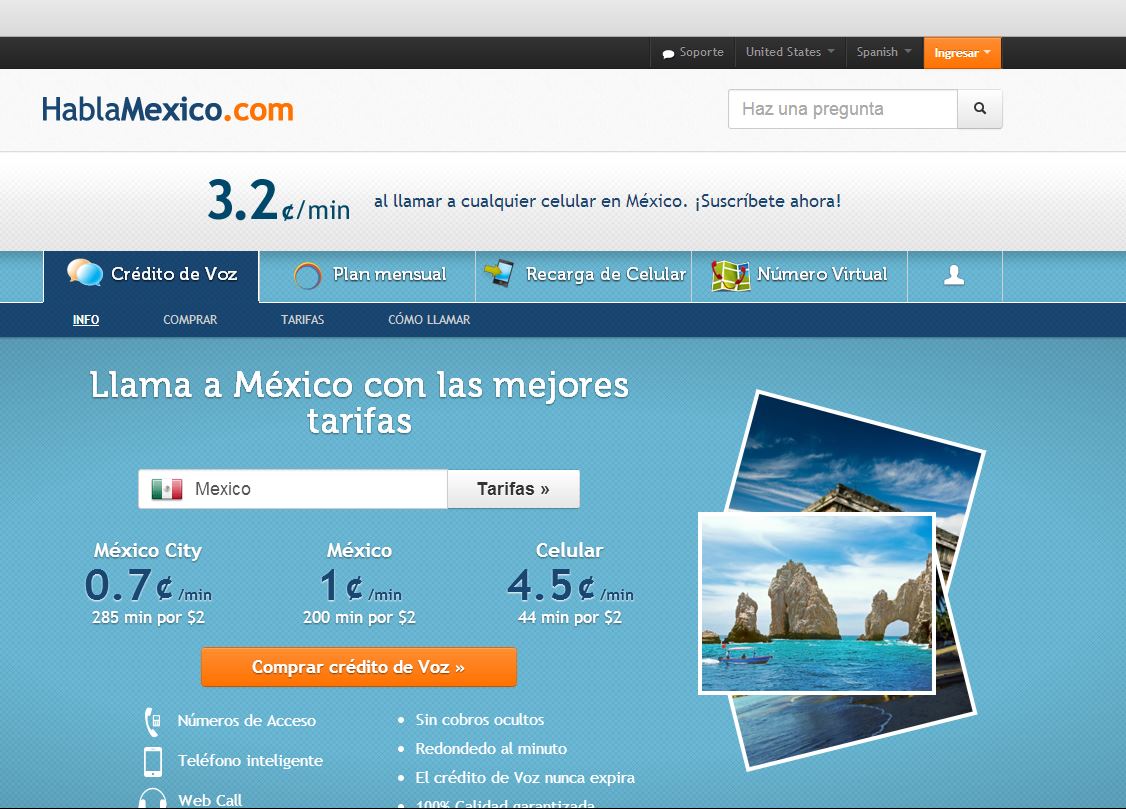The width and height of the screenshot is (1126, 809).
Task: Click the Mexican flag icon
Action: click(x=167, y=489)
